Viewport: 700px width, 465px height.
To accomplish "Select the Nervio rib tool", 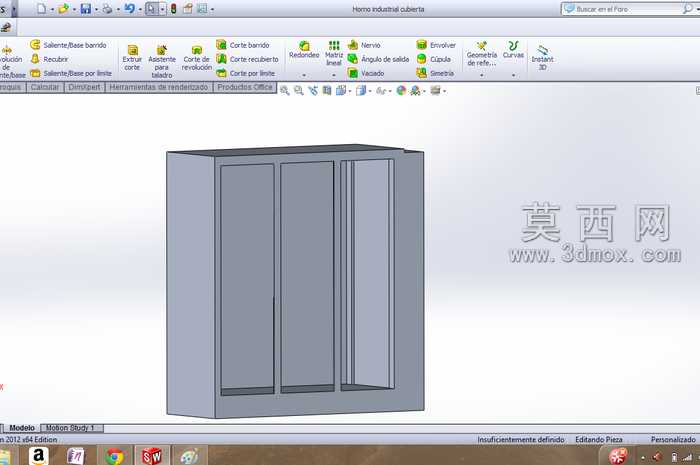I will pyautogui.click(x=364, y=45).
